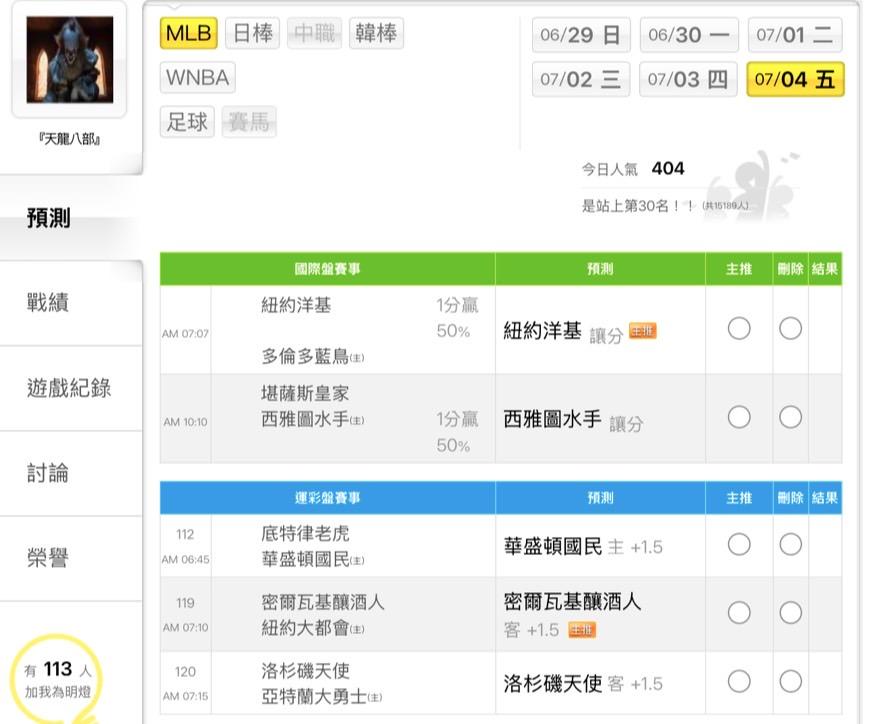Toggle 主推 radio for 西雅圖水手 prediction
Image resolution: width=869 pixels, height=724 pixels.
739,417
